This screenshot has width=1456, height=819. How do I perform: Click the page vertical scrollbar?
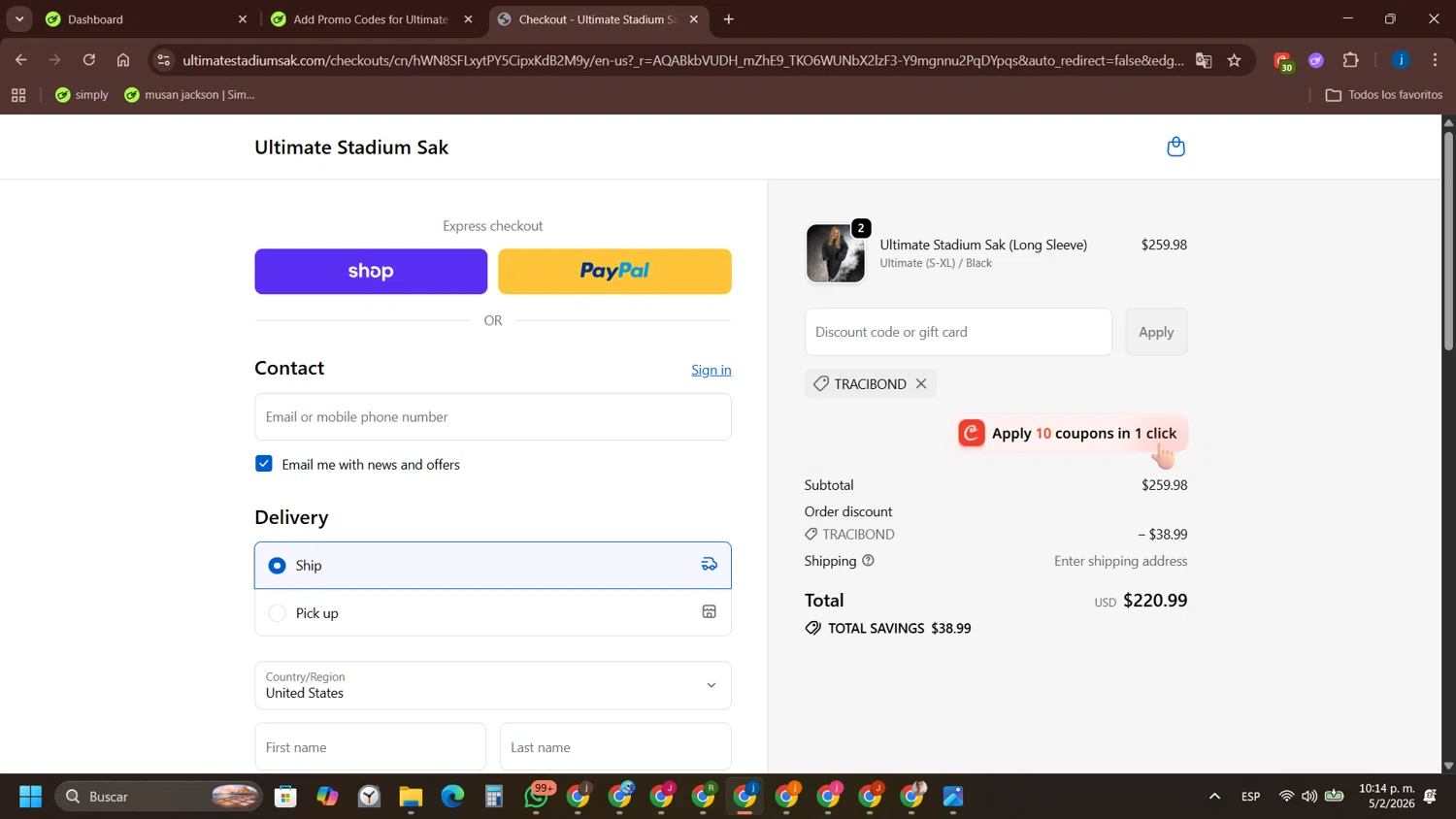coord(1448,242)
